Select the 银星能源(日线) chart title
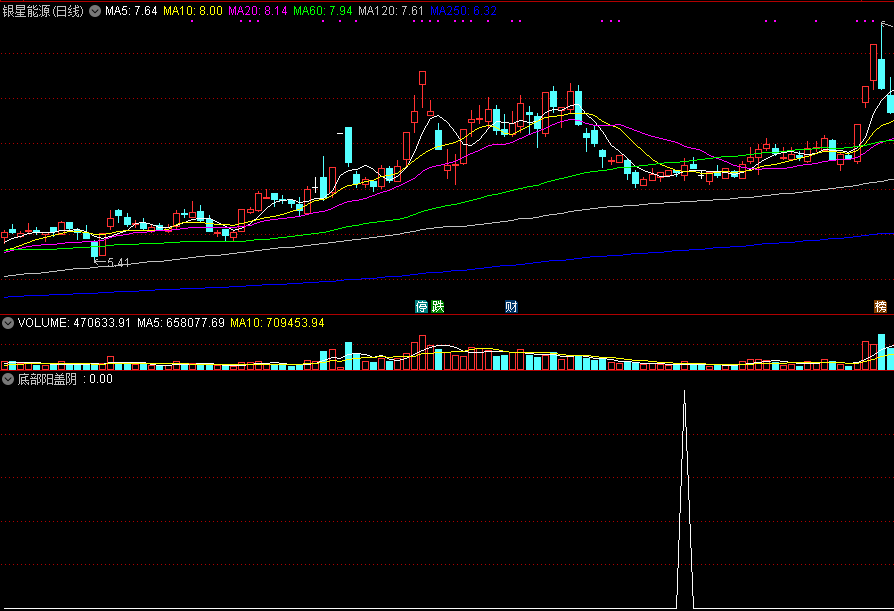The height and width of the screenshot is (611, 894). (x=43, y=11)
